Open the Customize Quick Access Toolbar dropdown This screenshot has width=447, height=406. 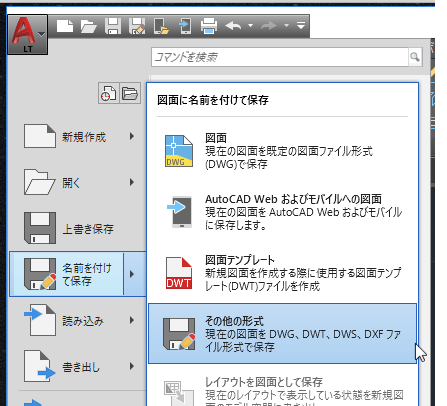tap(301, 25)
